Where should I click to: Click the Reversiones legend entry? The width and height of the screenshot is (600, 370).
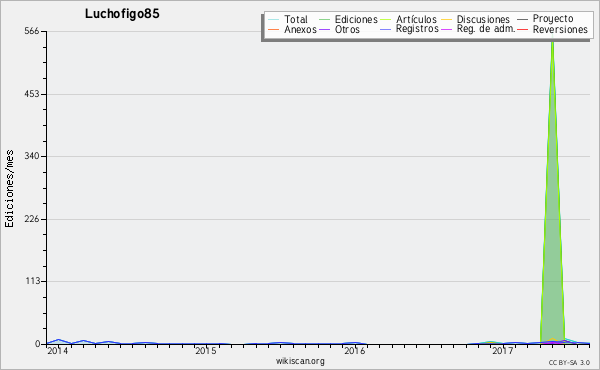tap(553, 29)
